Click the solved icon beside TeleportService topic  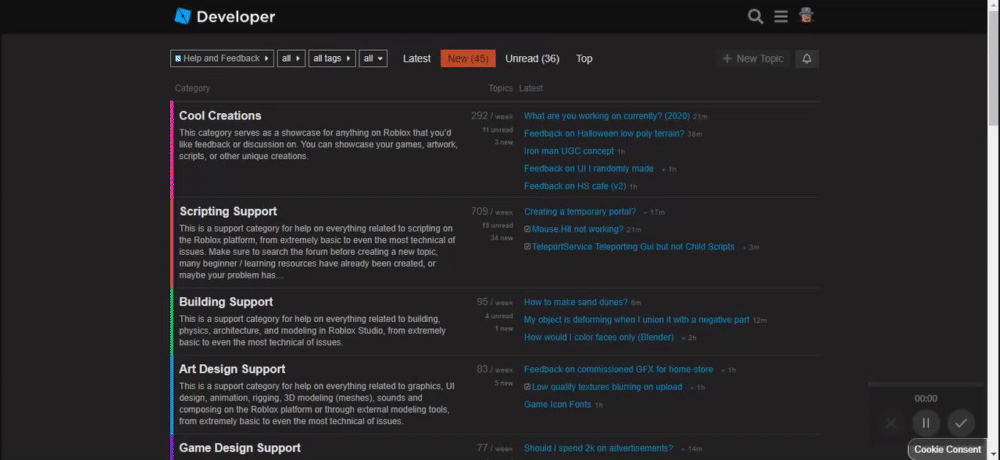coord(527,246)
